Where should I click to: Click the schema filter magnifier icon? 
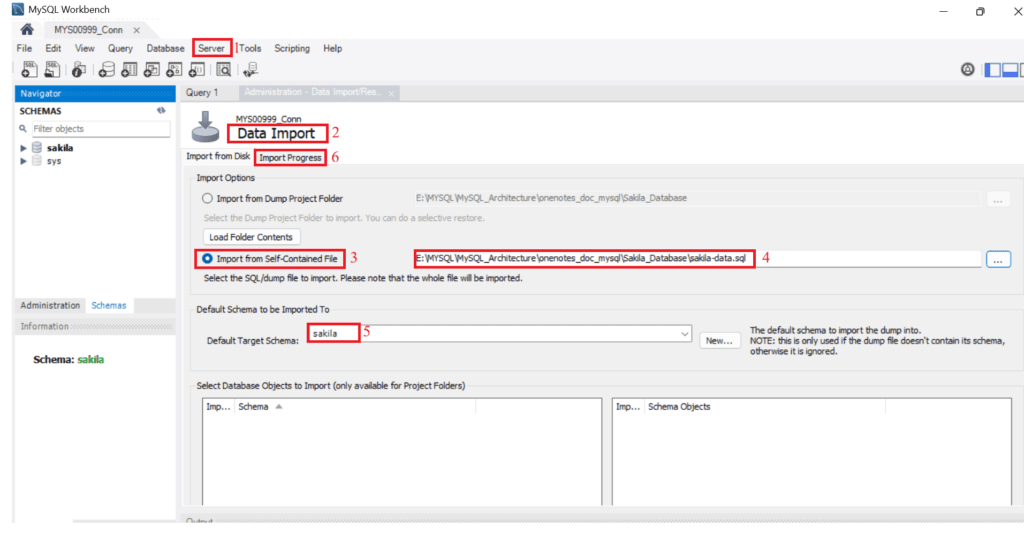point(23,129)
